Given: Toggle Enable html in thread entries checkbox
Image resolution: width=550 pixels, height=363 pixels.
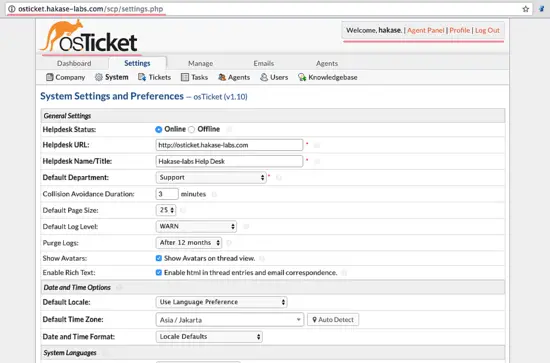Looking at the screenshot, I should click(159, 273).
